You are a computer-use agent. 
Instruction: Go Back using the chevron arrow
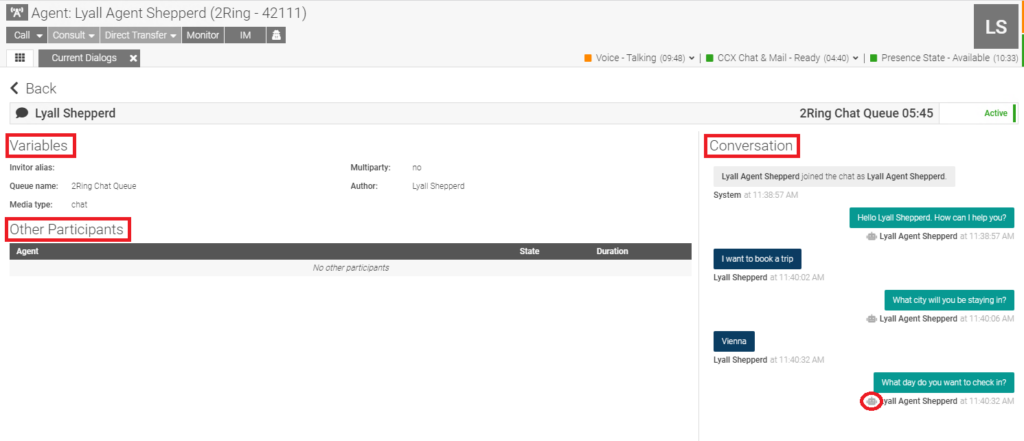pos(14,88)
